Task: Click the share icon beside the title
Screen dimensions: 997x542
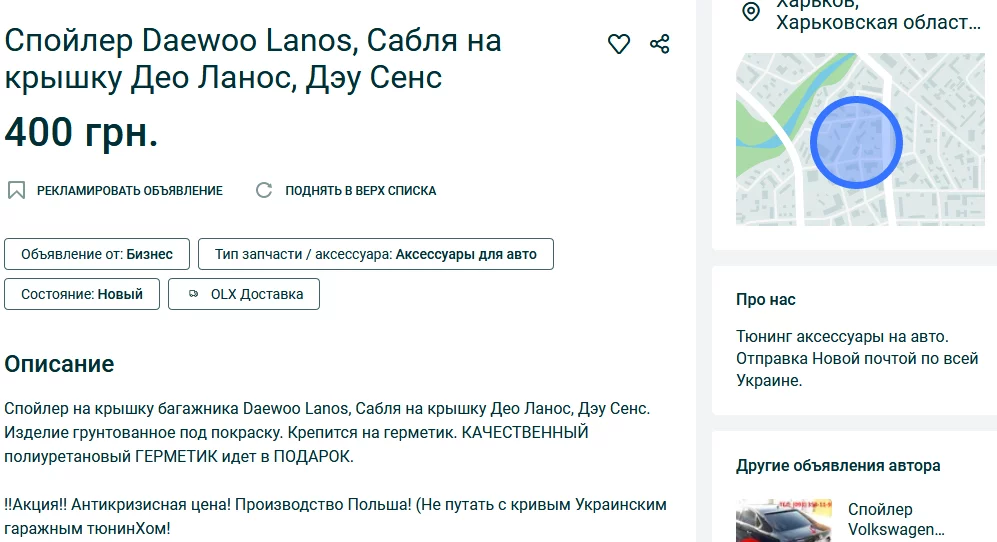Action: 660,44
